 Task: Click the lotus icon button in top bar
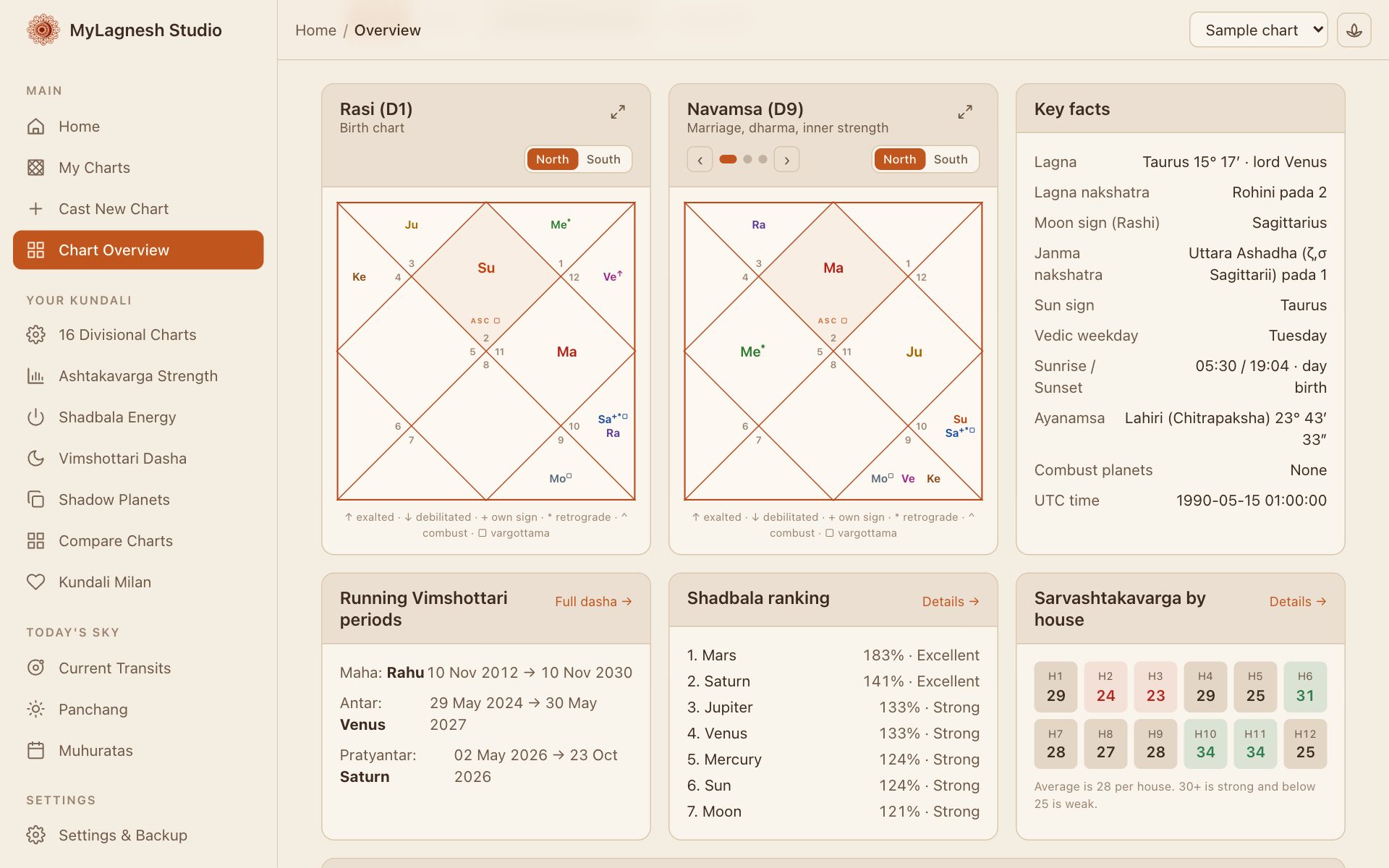click(x=1354, y=30)
